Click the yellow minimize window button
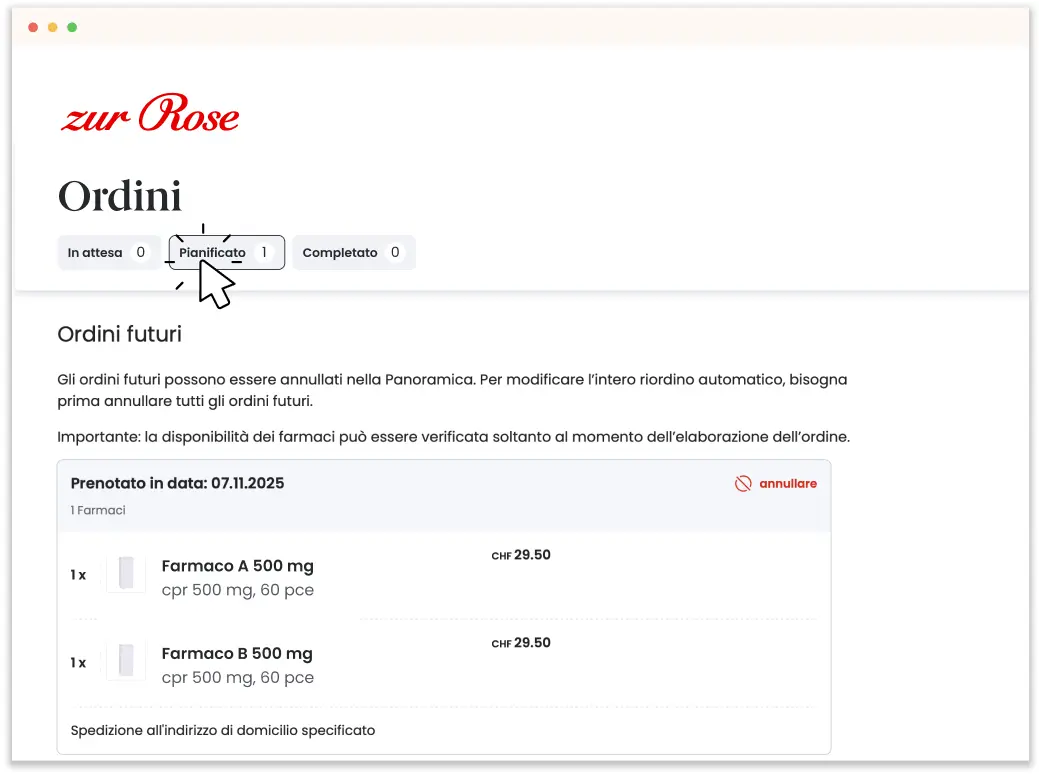 pos(52,27)
